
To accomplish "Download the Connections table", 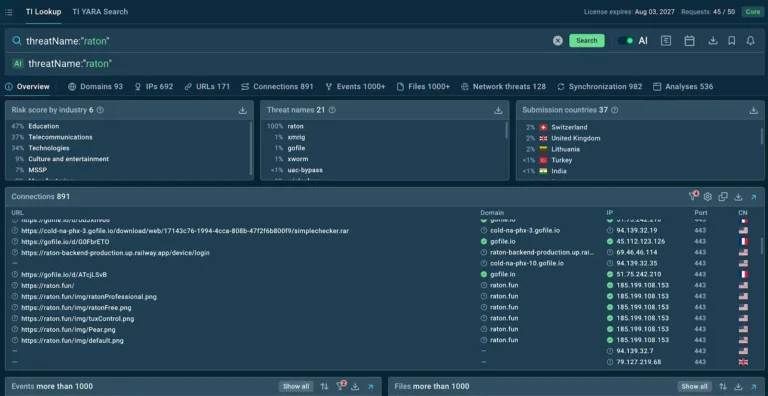I will click(738, 197).
